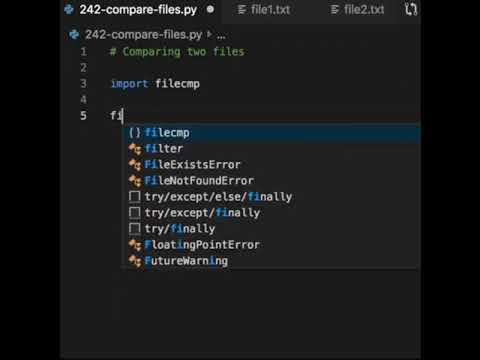Choose the FloatingPointError suggestion
This screenshot has height=360, width=480.
click(271, 245)
